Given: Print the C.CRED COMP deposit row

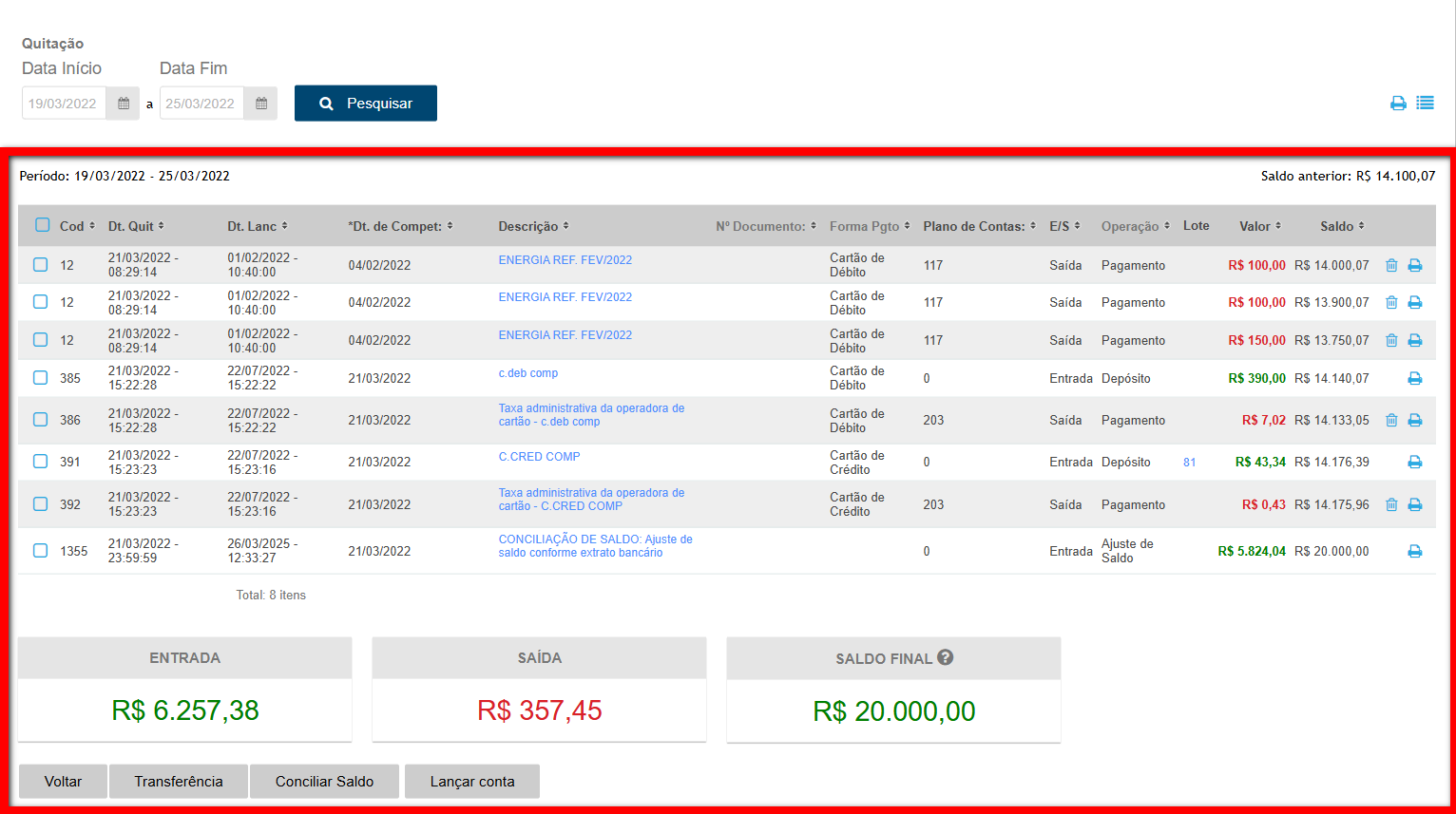Looking at the screenshot, I should point(1414,462).
